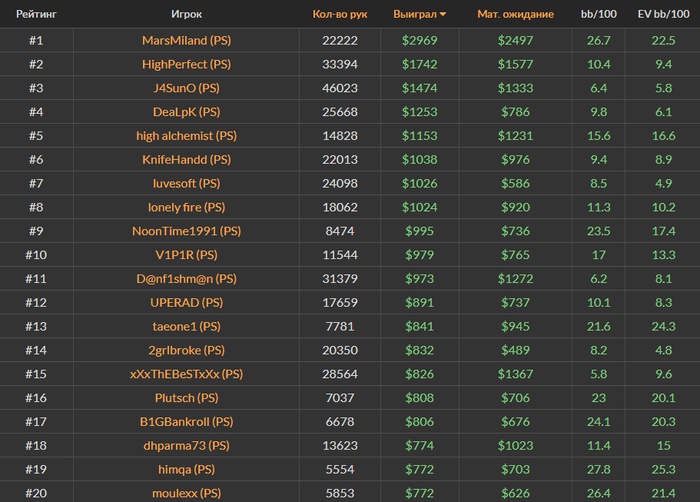This screenshot has height=502, width=700.
Task: Select player J4SunO (PS)
Action: pos(186,88)
